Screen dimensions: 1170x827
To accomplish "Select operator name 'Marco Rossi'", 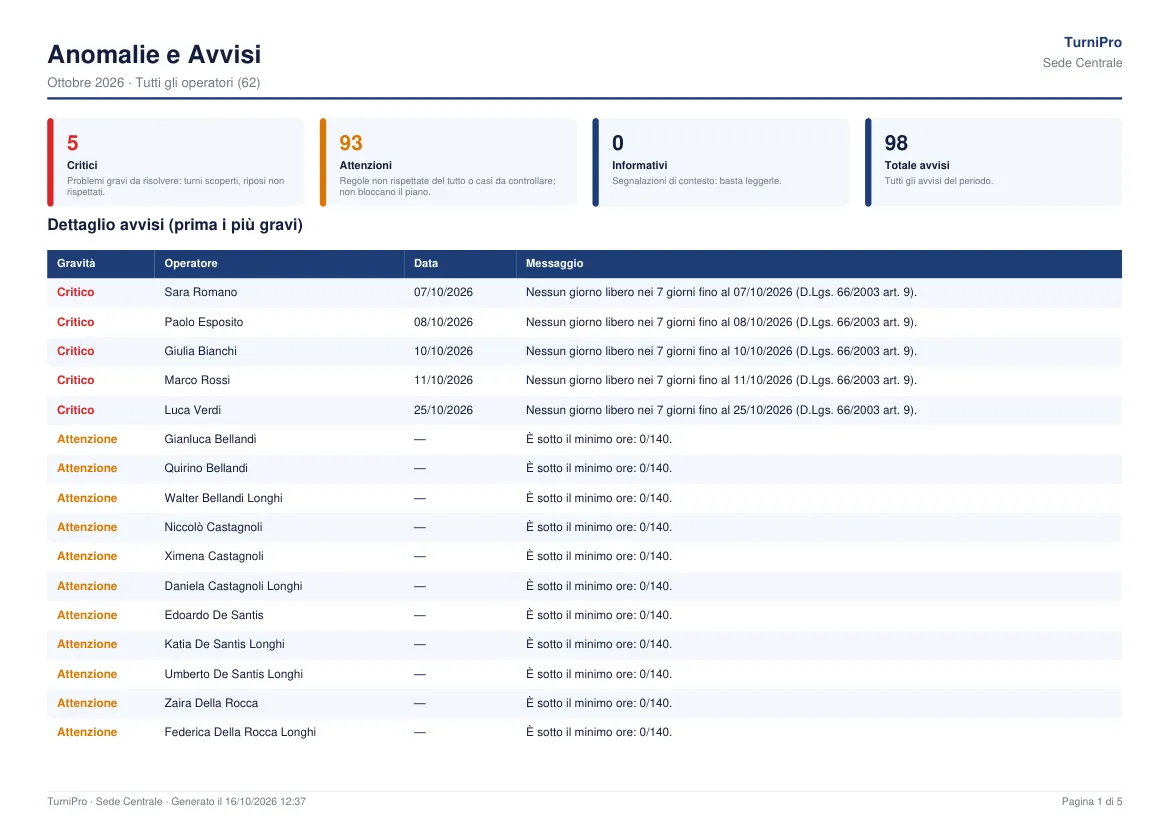I will 197,381.
